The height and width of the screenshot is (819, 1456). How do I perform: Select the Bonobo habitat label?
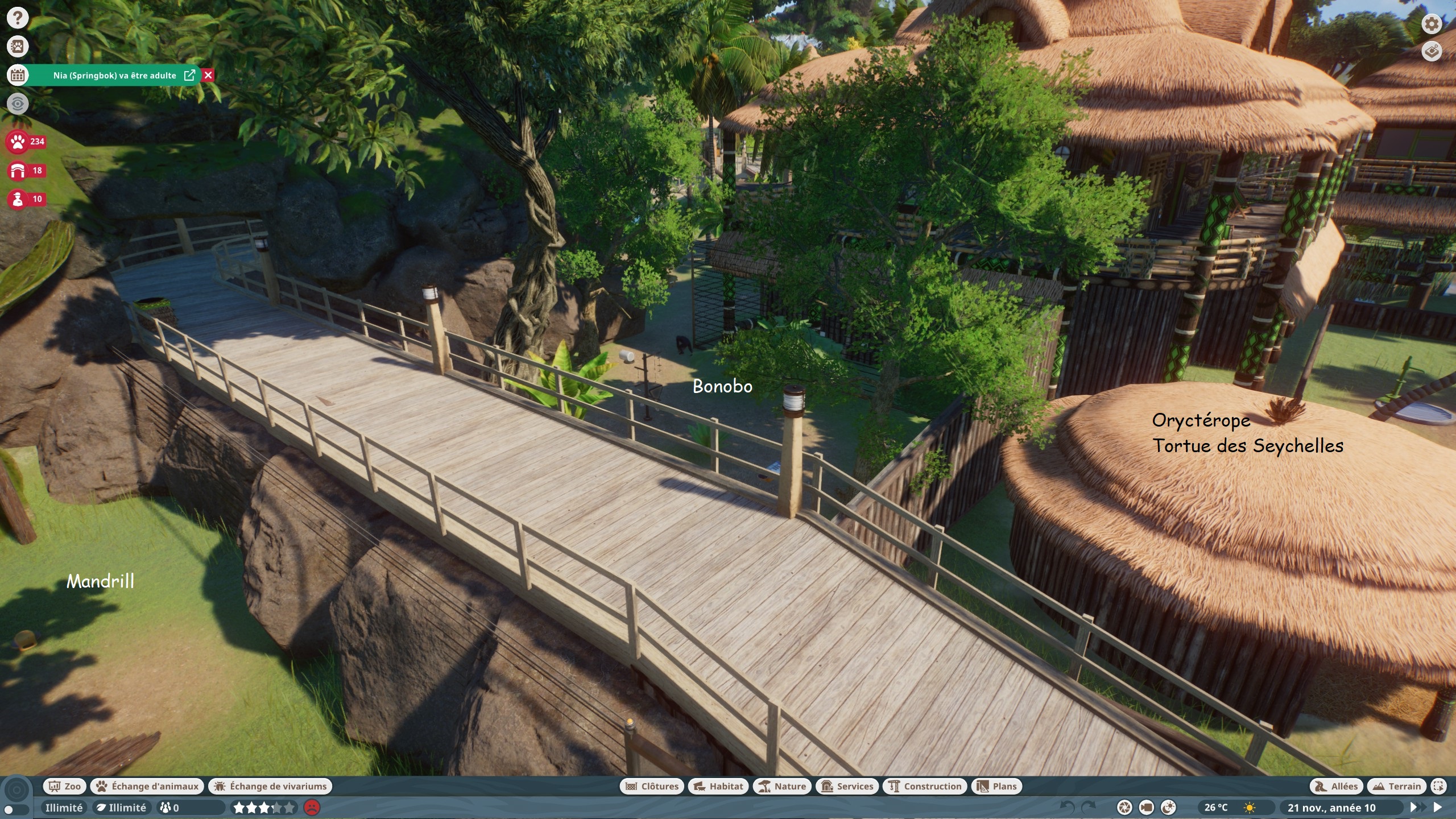[722, 387]
